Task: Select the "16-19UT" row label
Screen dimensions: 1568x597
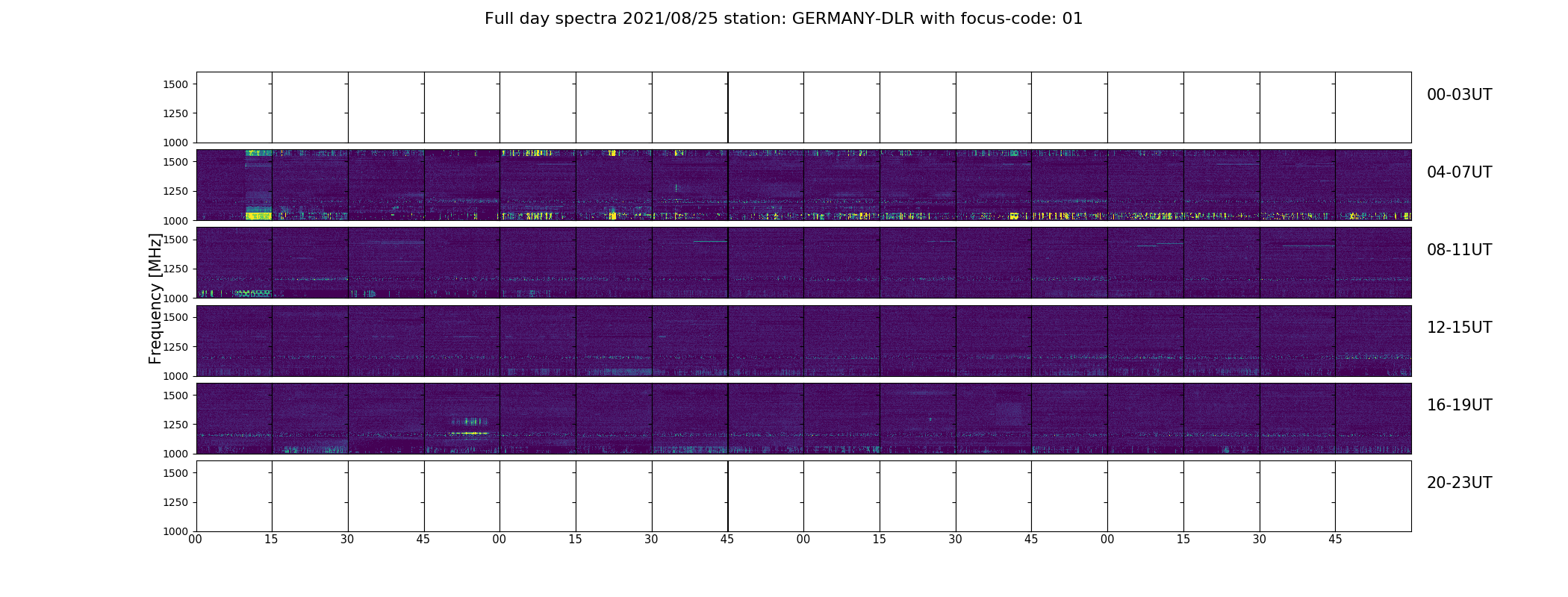Action: [x=1459, y=405]
